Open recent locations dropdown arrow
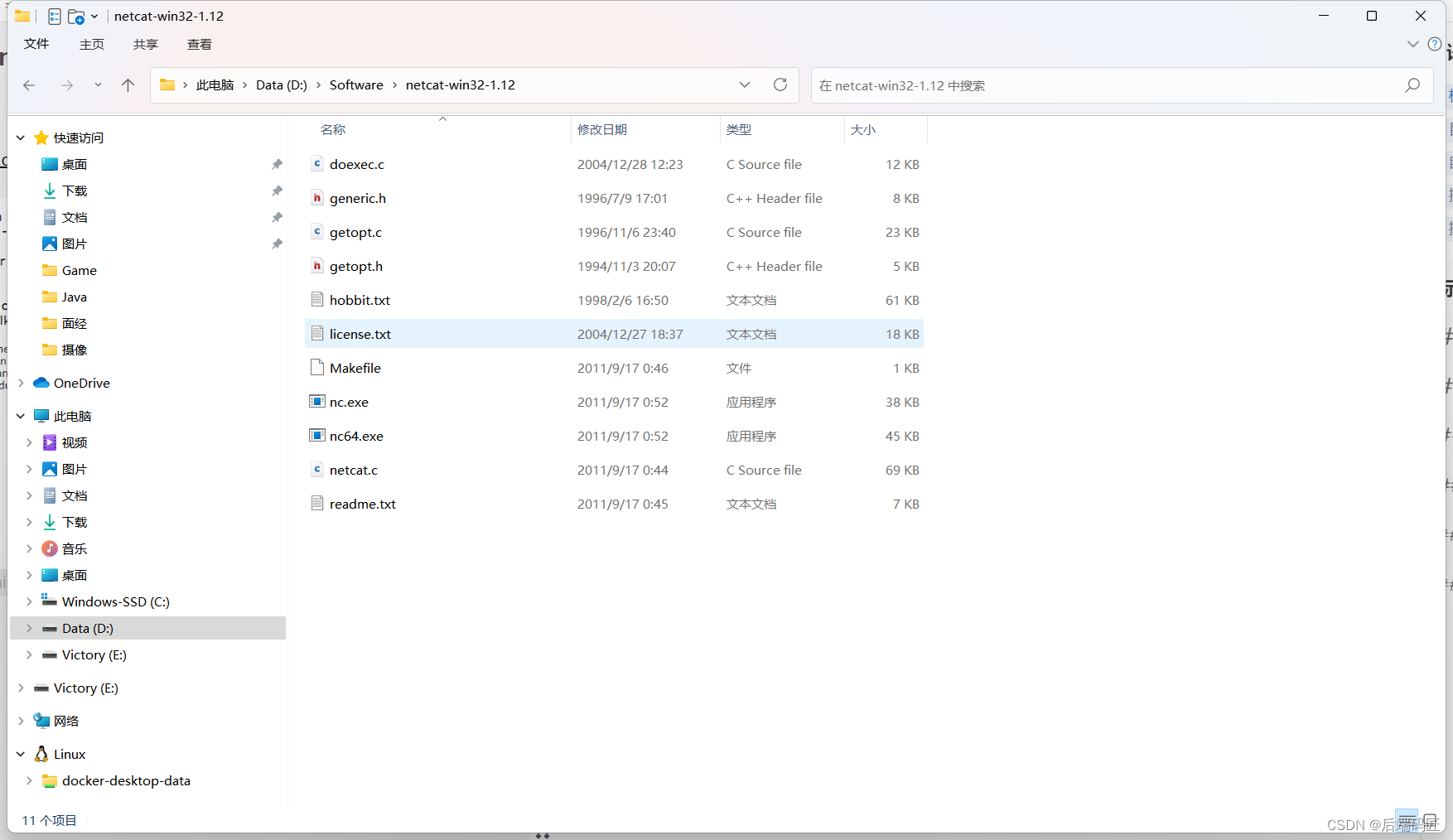Screen dimensions: 1453x840 (x=98, y=84)
